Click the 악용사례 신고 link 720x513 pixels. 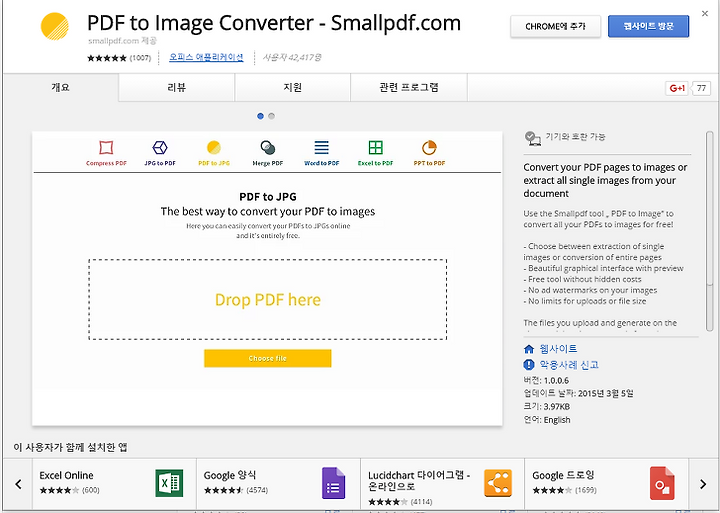tap(569, 365)
